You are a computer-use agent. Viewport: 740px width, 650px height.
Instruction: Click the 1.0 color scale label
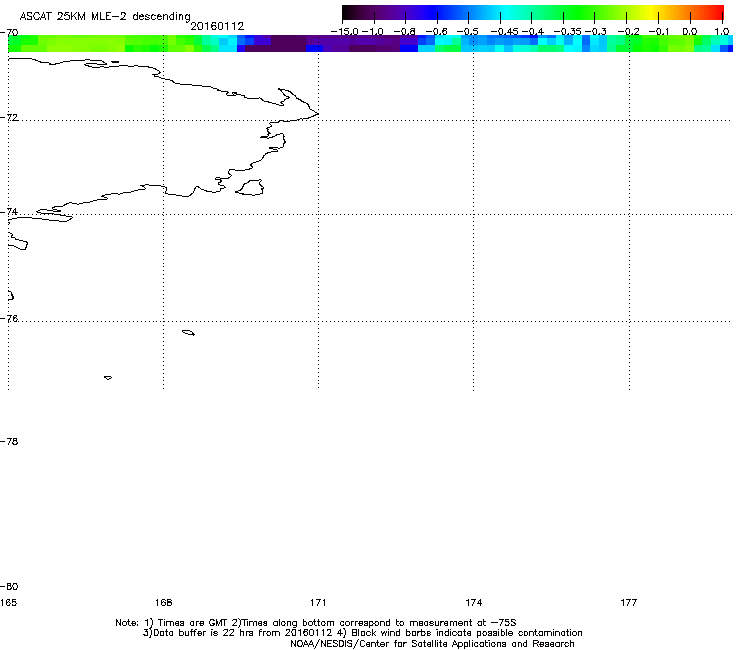(x=721, y=32)
